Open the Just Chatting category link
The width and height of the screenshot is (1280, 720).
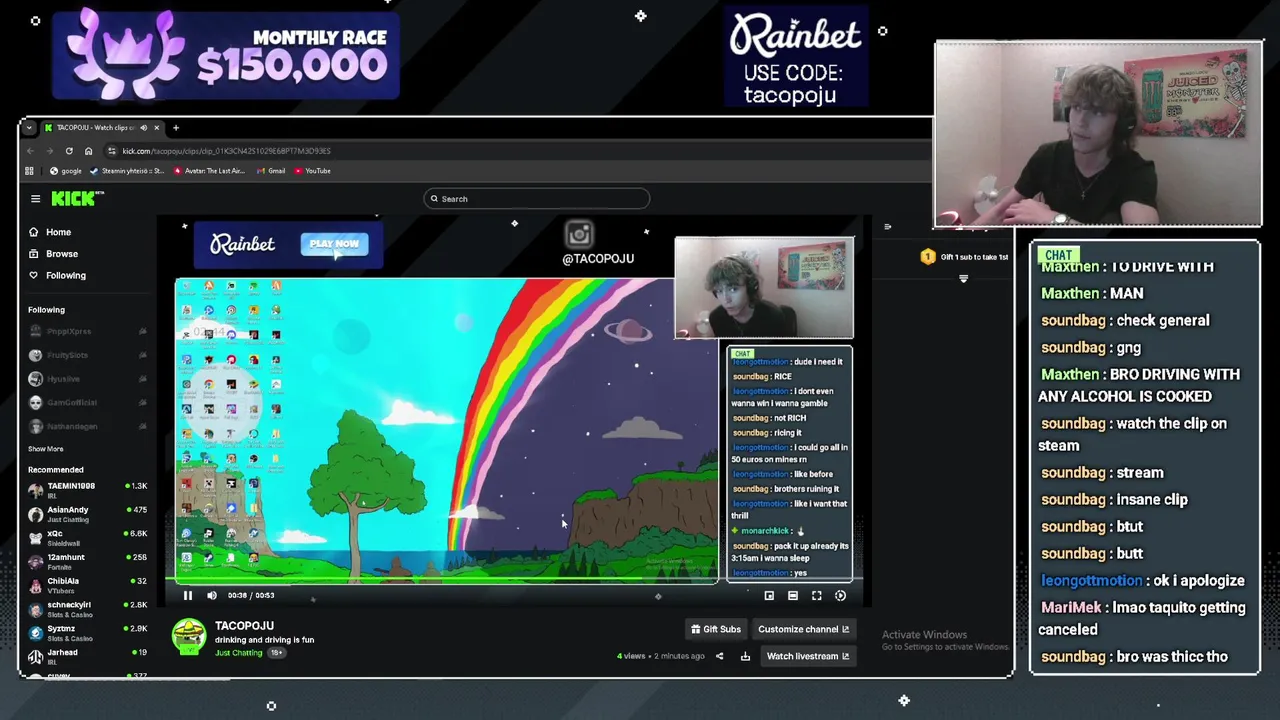click(x=238, y=653)
